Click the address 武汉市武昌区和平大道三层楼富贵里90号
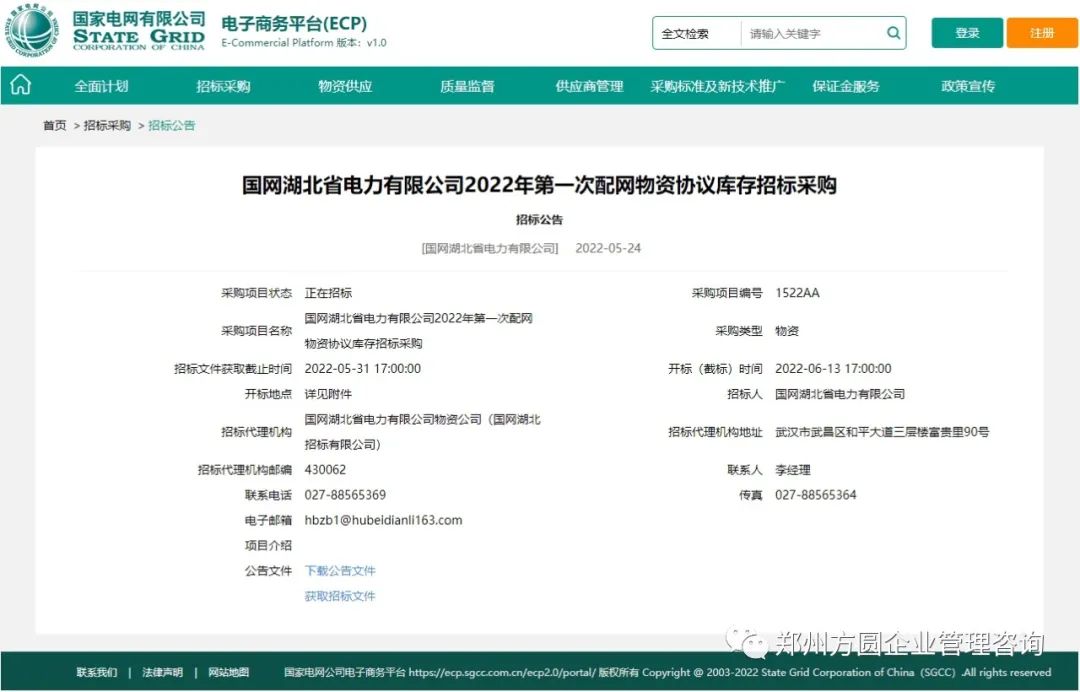 [882, 432]
